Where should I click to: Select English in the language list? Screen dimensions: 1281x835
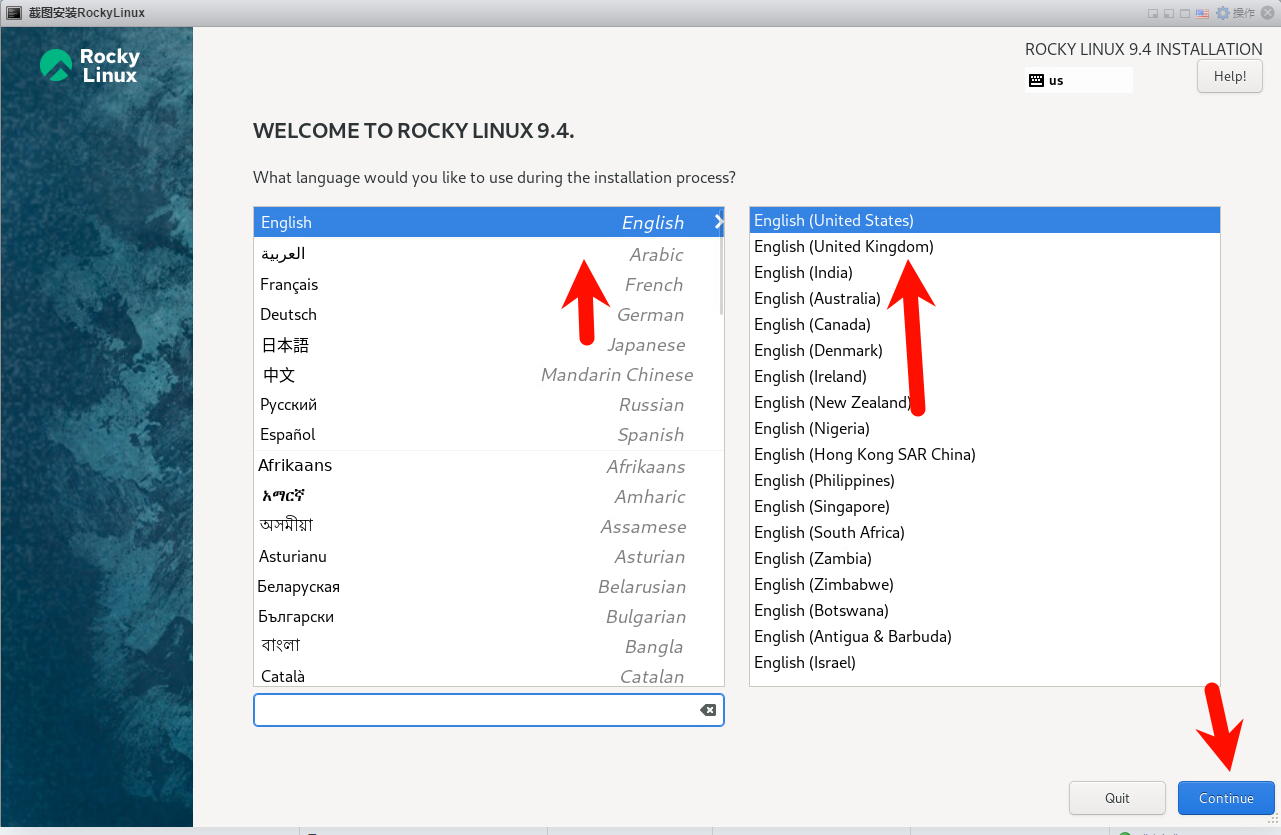pyautogui.click(x=489, y=222)
